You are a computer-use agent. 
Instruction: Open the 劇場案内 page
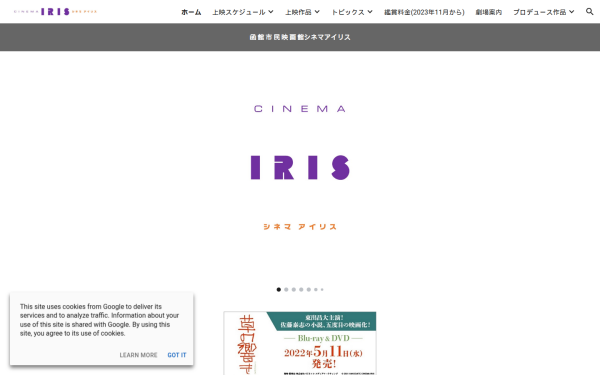(489, 12)
